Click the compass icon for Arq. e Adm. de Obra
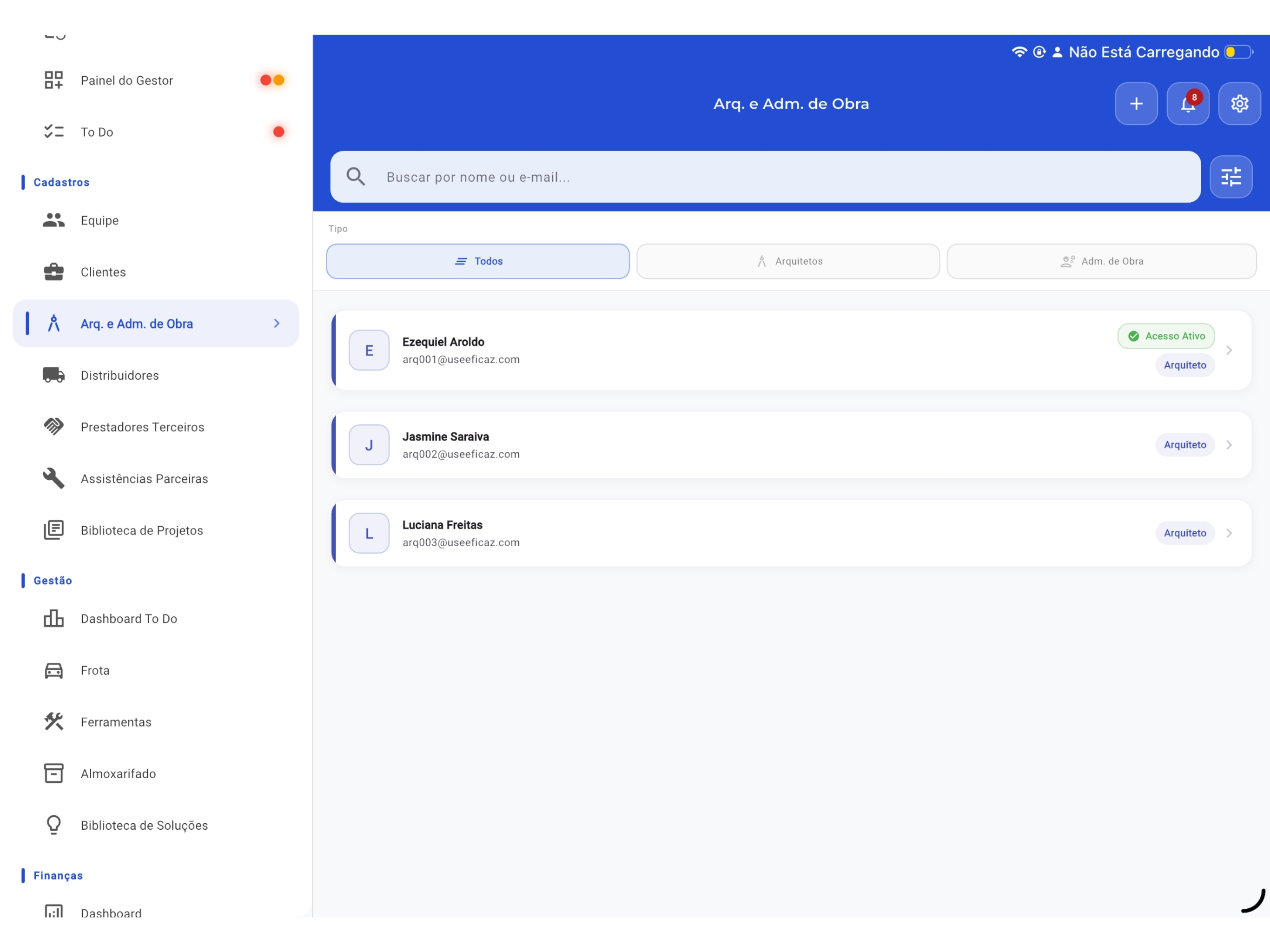The height and width of the screenshot is (952, 1270). 53,324
